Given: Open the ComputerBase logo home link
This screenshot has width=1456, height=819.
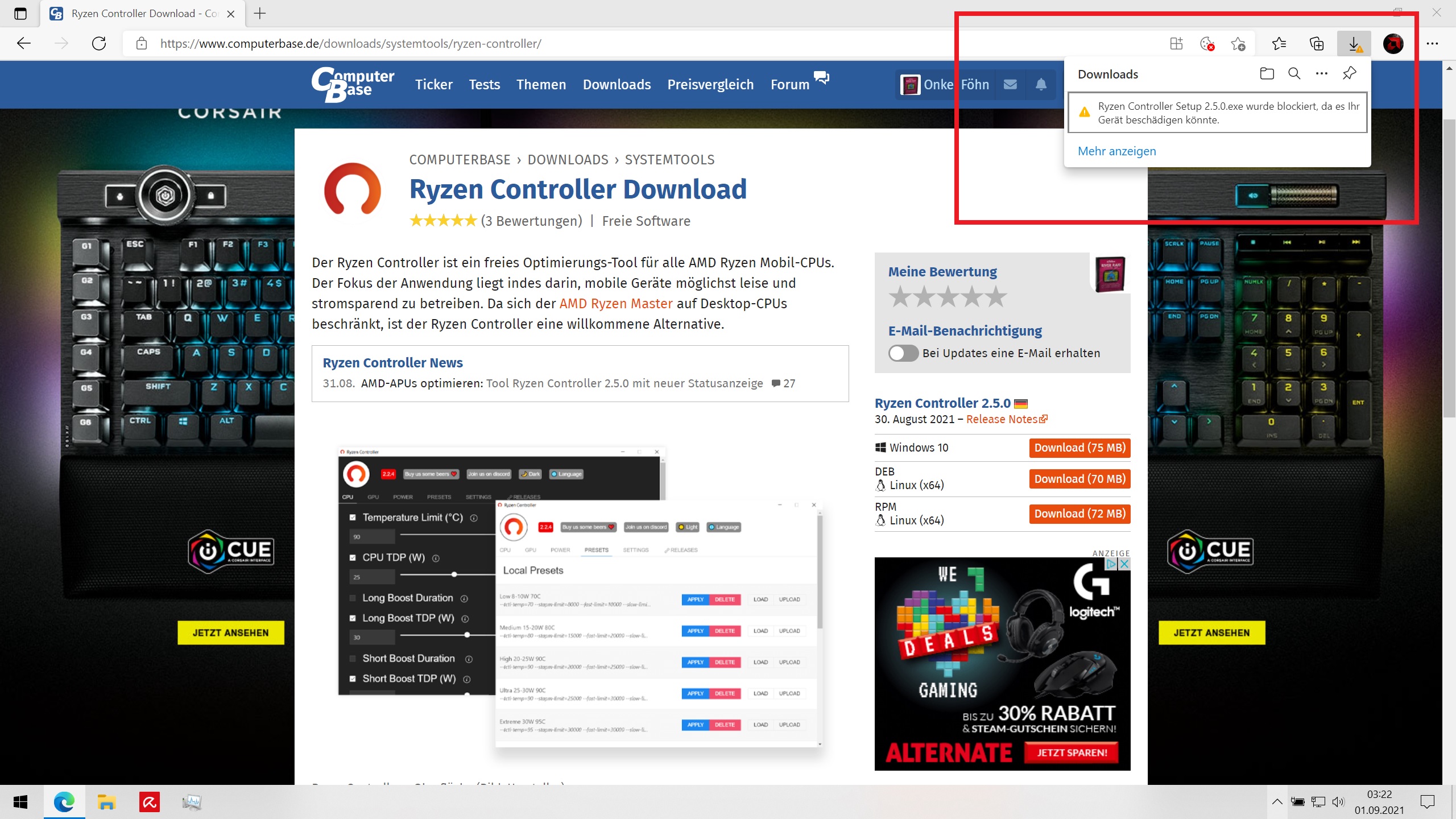Looking at the screenshot, I should point(353,84).
